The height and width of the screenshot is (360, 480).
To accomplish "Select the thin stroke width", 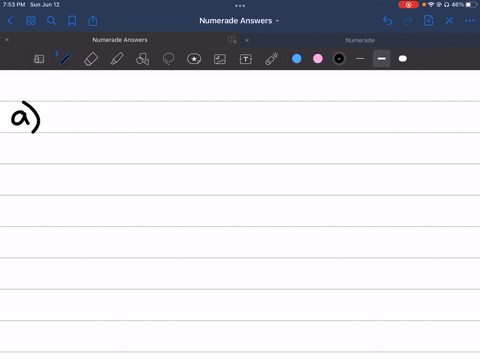I will (360, 59).
